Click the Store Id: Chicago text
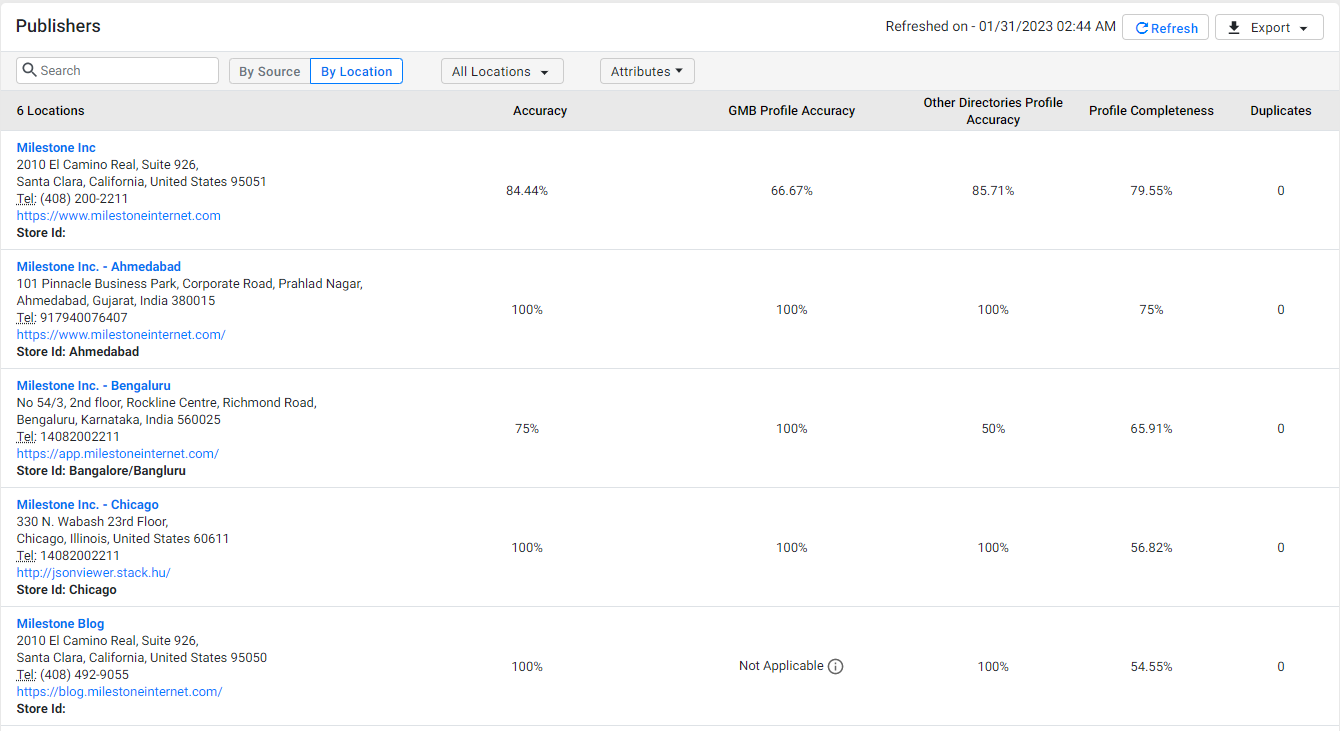1340x731 pixels. [x=67, y=590]
